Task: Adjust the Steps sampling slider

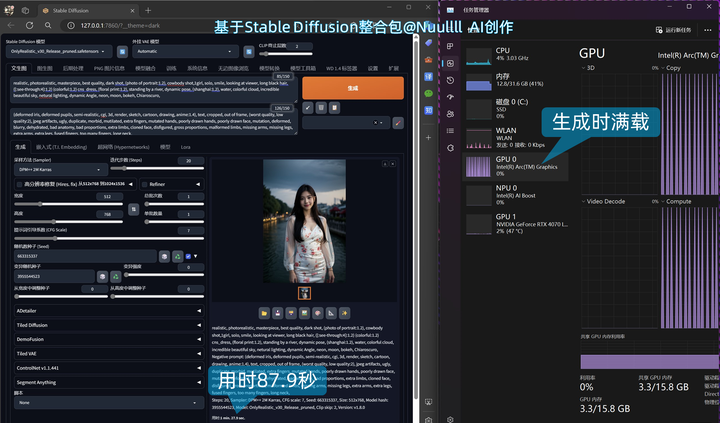Action: tap(157, 168)
